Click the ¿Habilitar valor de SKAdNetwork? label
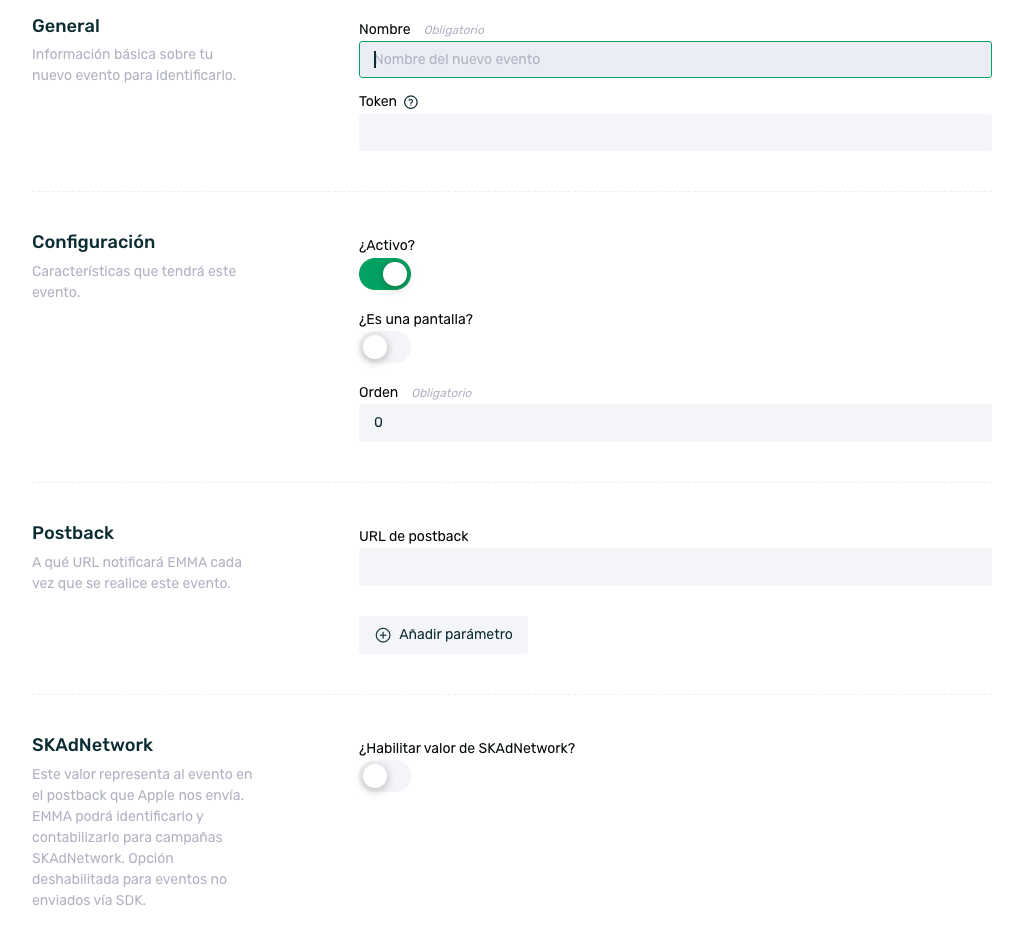The image size is (1022, 952). coord(467,748)
